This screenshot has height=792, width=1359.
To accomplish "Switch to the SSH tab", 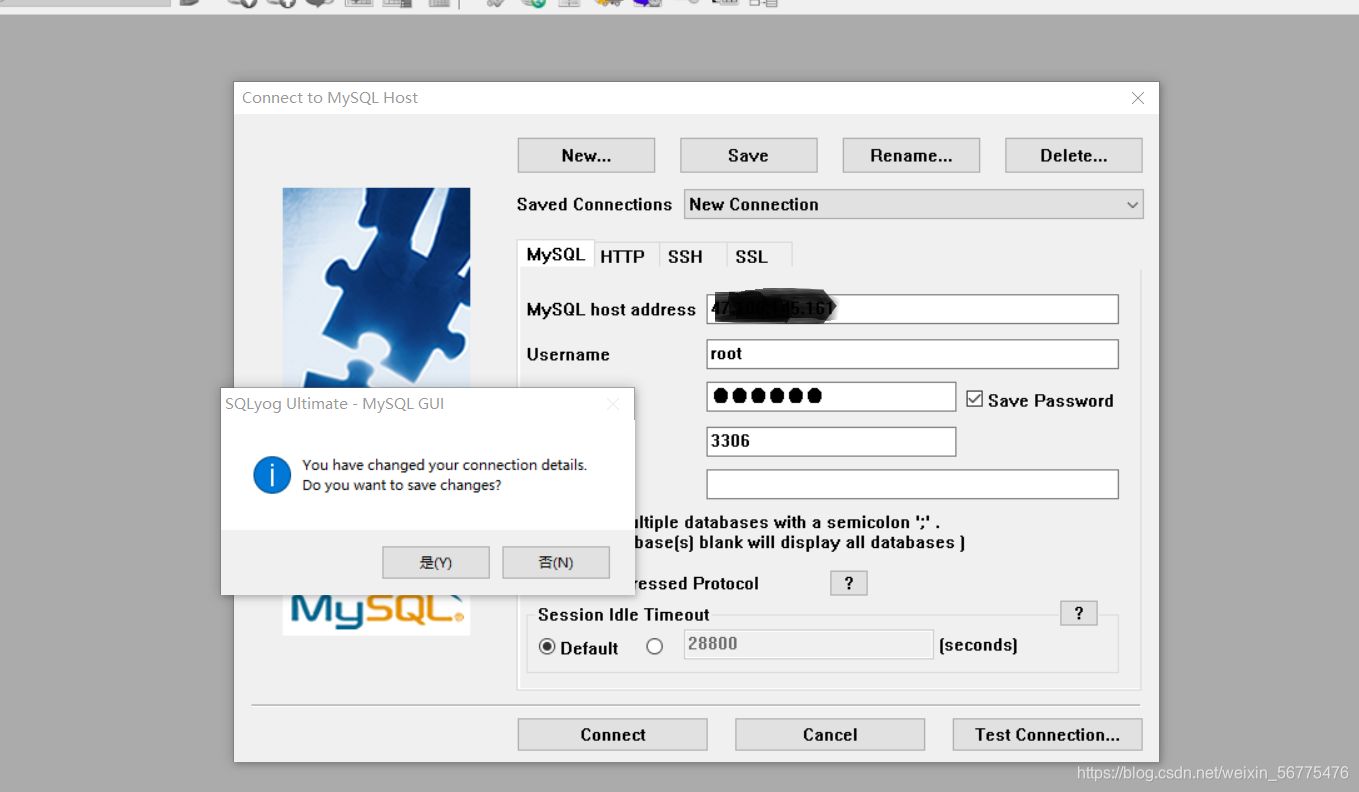I will click(x=686, y=256).
